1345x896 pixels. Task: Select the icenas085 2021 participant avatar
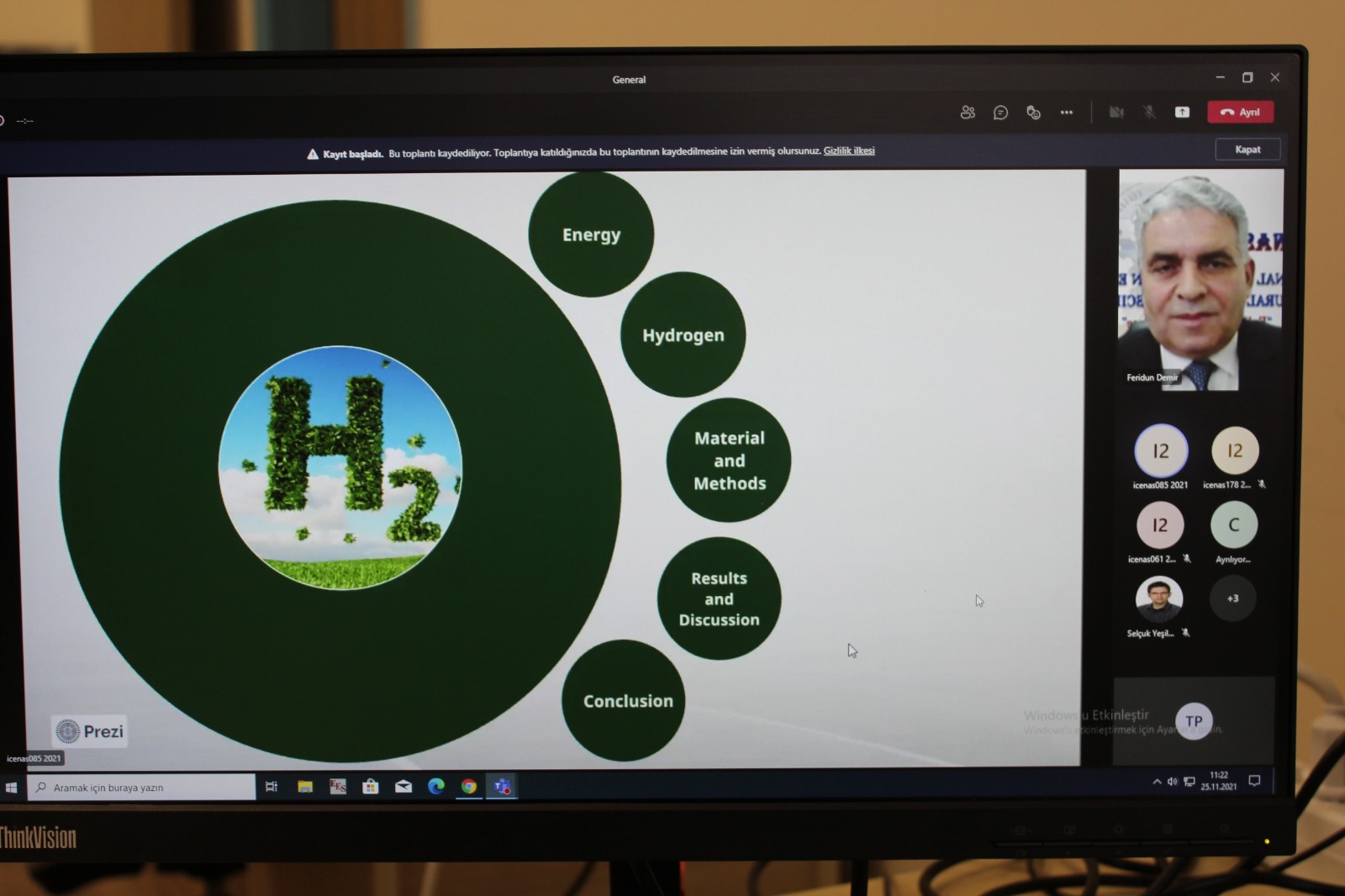click(1161, 451)
